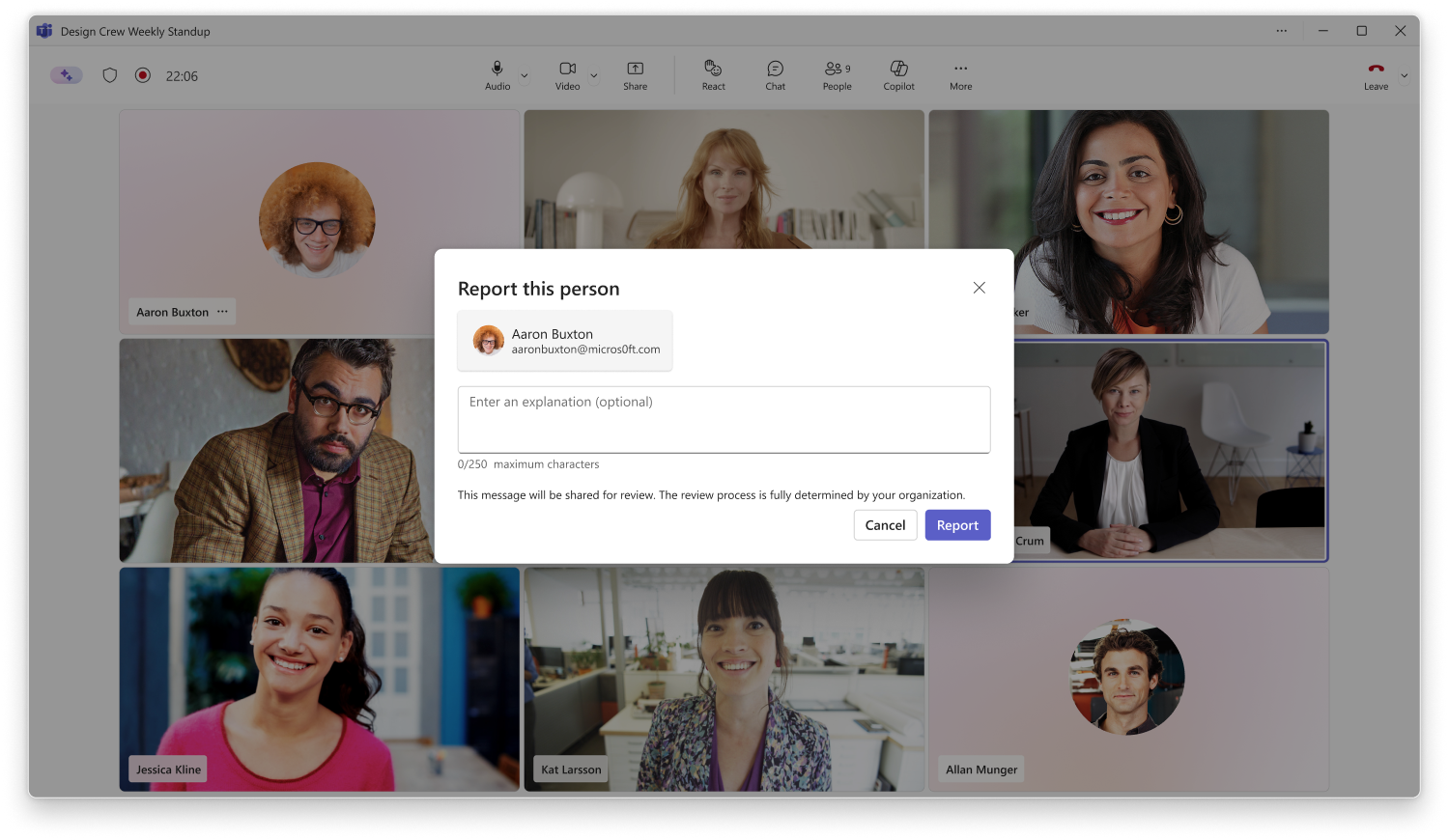Expand the Video options chevron

click(x=594, y=75)
